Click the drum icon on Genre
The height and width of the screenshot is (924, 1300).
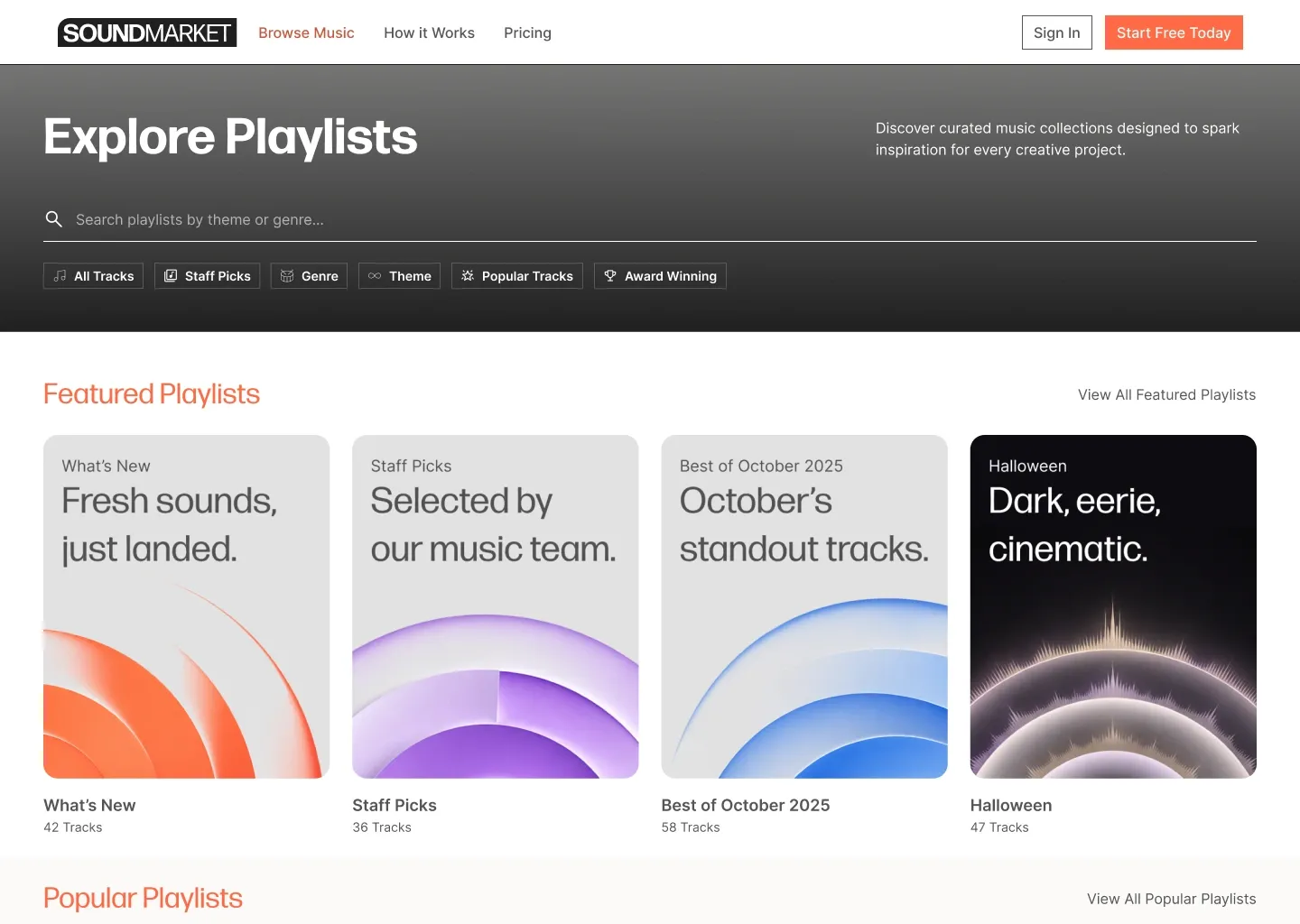point(287,276)
